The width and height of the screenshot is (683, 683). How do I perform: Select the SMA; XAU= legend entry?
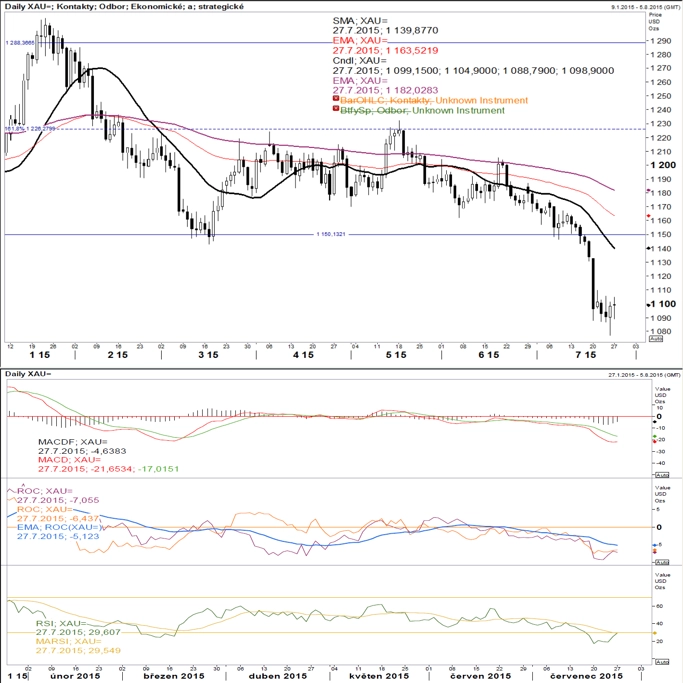[360, 20]
